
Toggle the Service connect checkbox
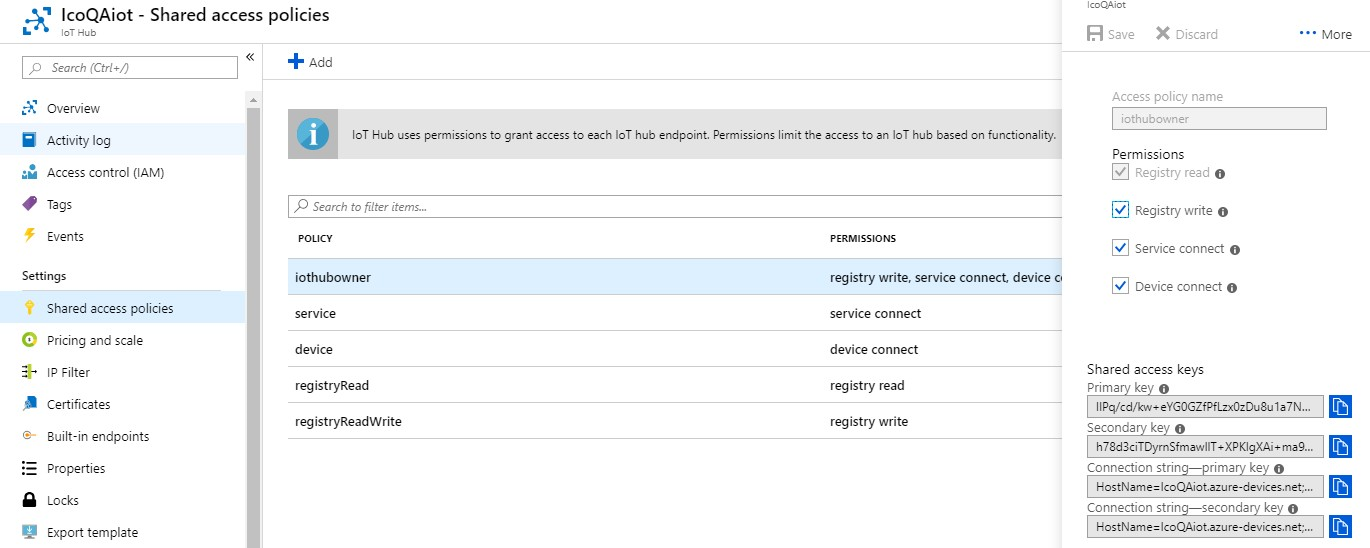tap(1120, 249)
